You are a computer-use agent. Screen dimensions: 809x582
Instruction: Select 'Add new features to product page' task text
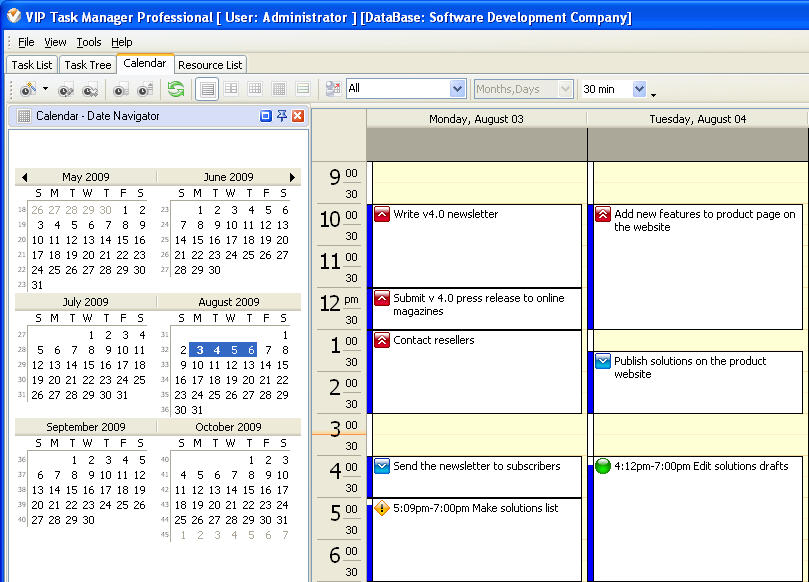point(705,220)
